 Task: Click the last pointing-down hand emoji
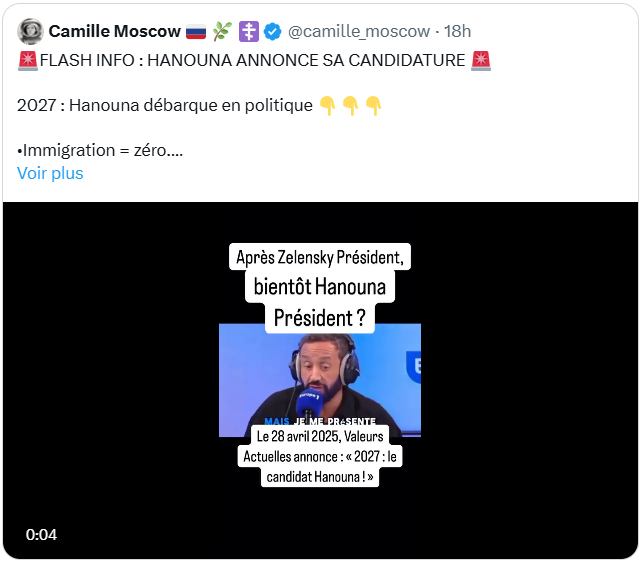(373, 106)
